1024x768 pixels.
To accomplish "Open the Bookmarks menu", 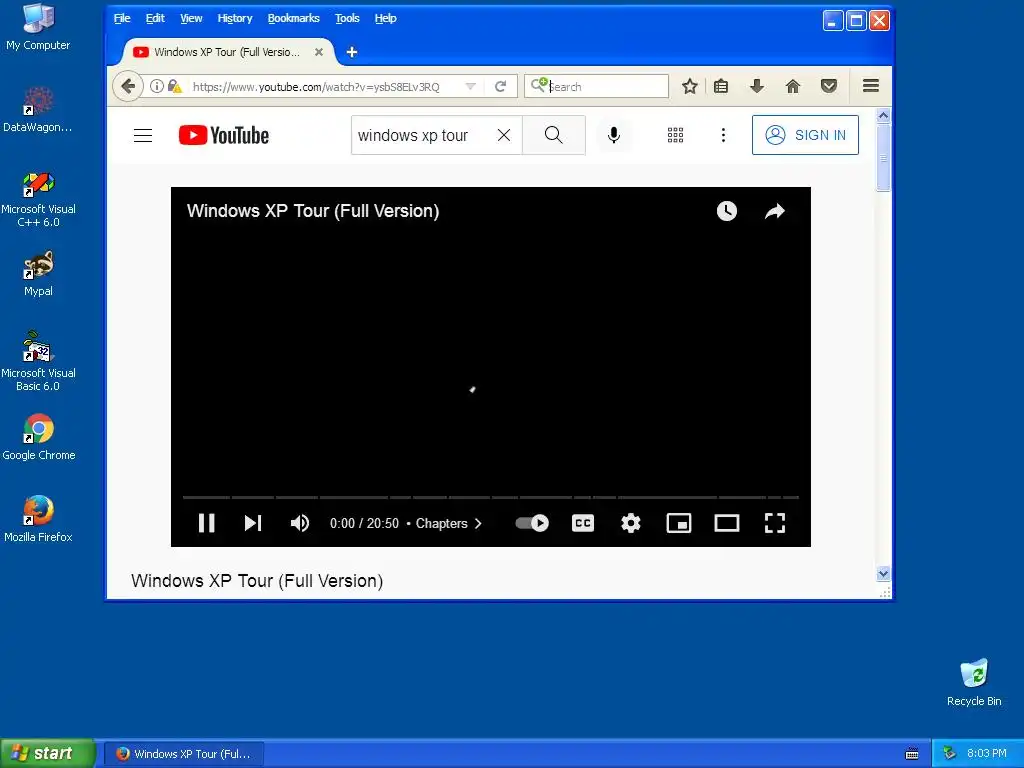I will [x=294, y=18].
